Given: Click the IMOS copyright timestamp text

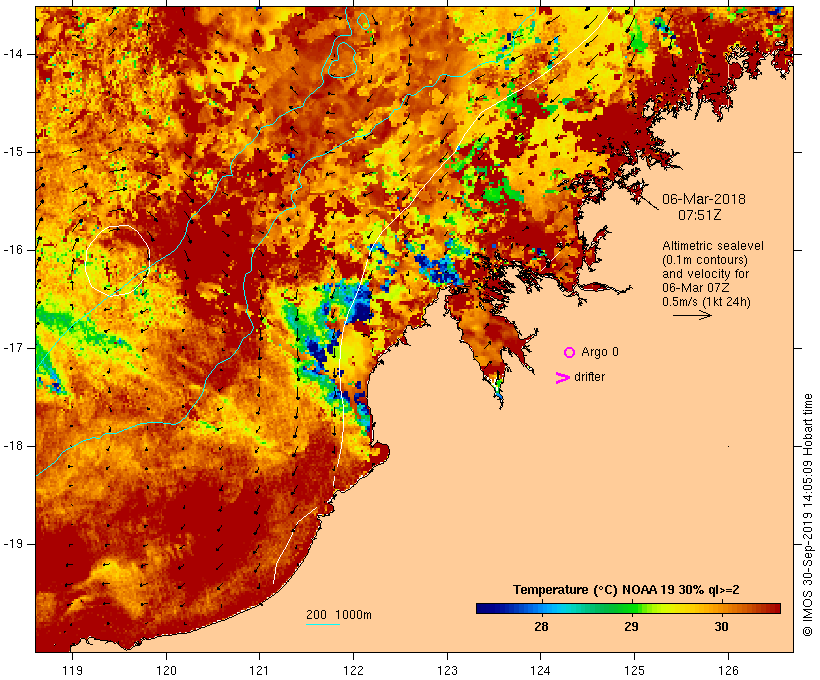Looking at the screenshot, I should pos(807,515).
